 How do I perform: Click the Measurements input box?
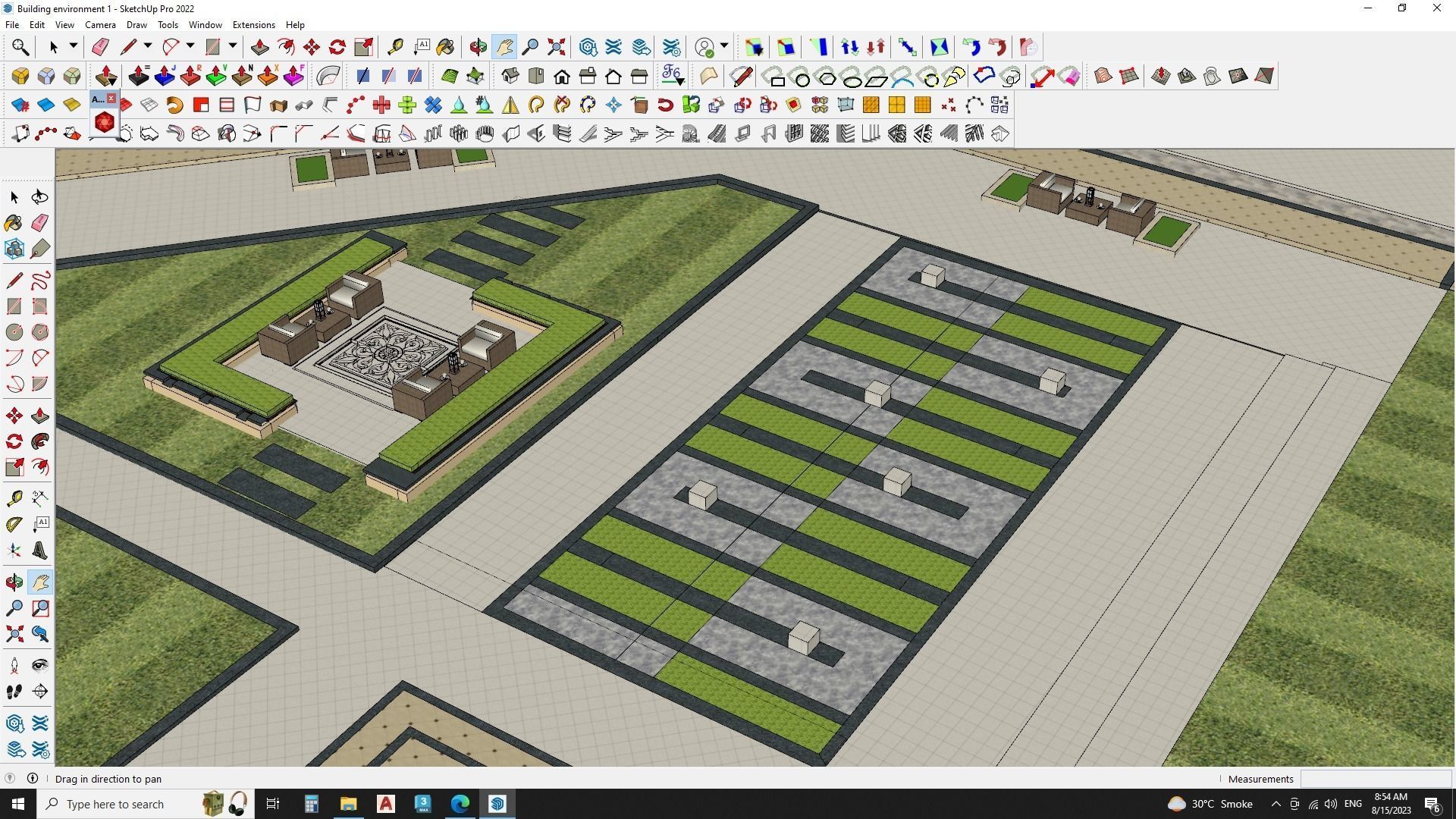click(x=1376, y=779)
